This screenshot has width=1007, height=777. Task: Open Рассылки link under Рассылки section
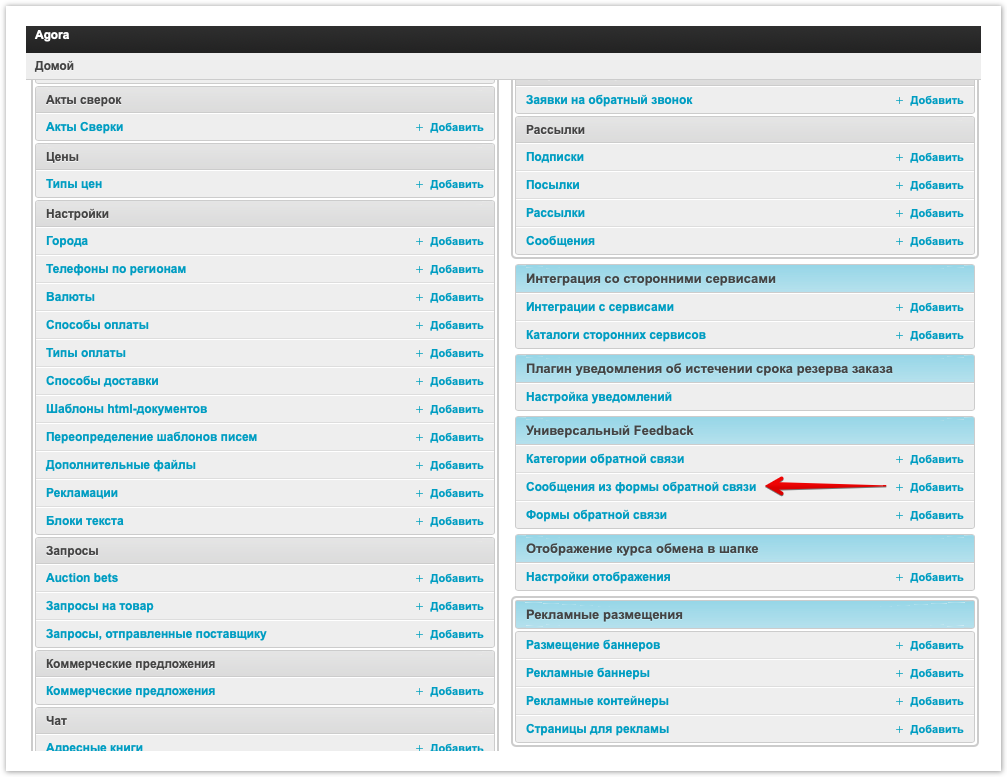[555, 213]
